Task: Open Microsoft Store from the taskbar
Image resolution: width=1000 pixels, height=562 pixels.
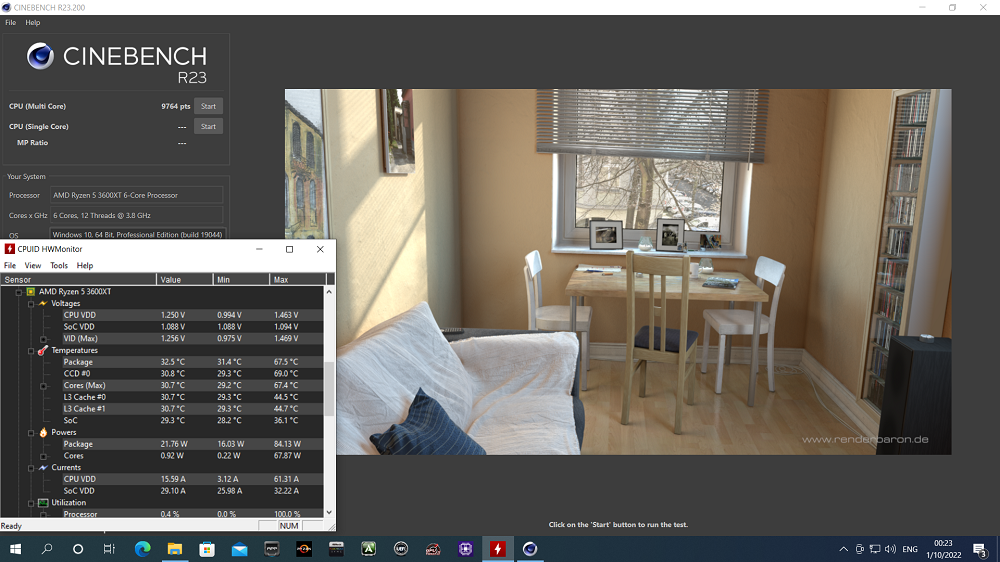Action: point(207,549)
